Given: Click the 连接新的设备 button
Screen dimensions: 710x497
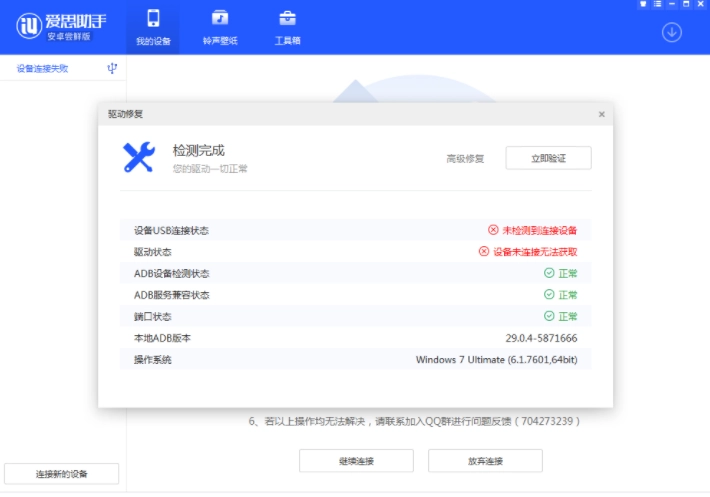Looking at the screenshot, I should tap(62, 474).
